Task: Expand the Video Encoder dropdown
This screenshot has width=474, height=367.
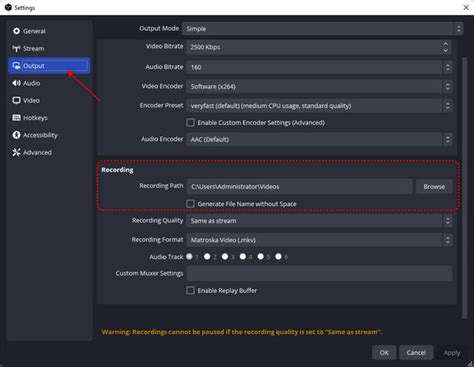Action: click(319, 87)
